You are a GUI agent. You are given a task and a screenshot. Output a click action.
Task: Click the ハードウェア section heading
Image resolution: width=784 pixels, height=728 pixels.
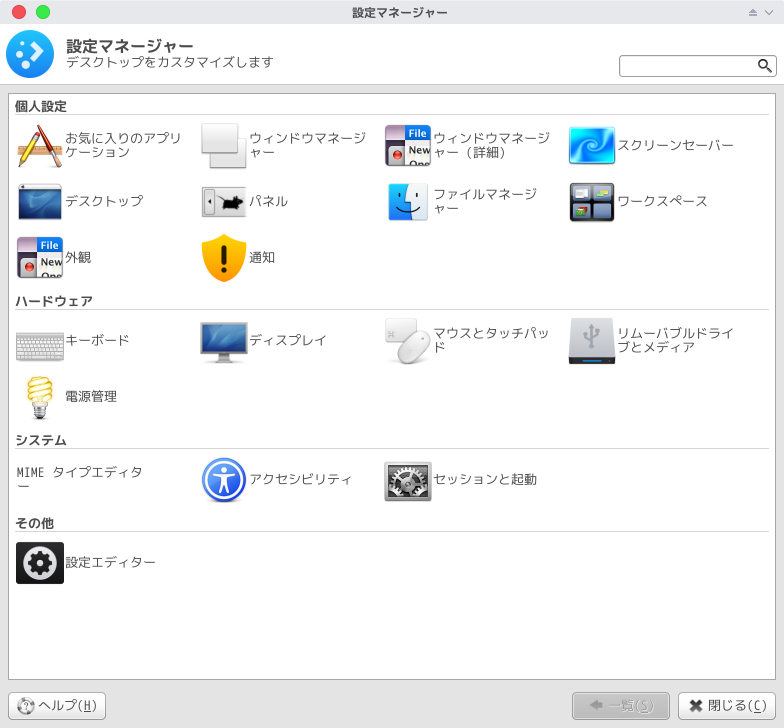(x=54, y=301)
